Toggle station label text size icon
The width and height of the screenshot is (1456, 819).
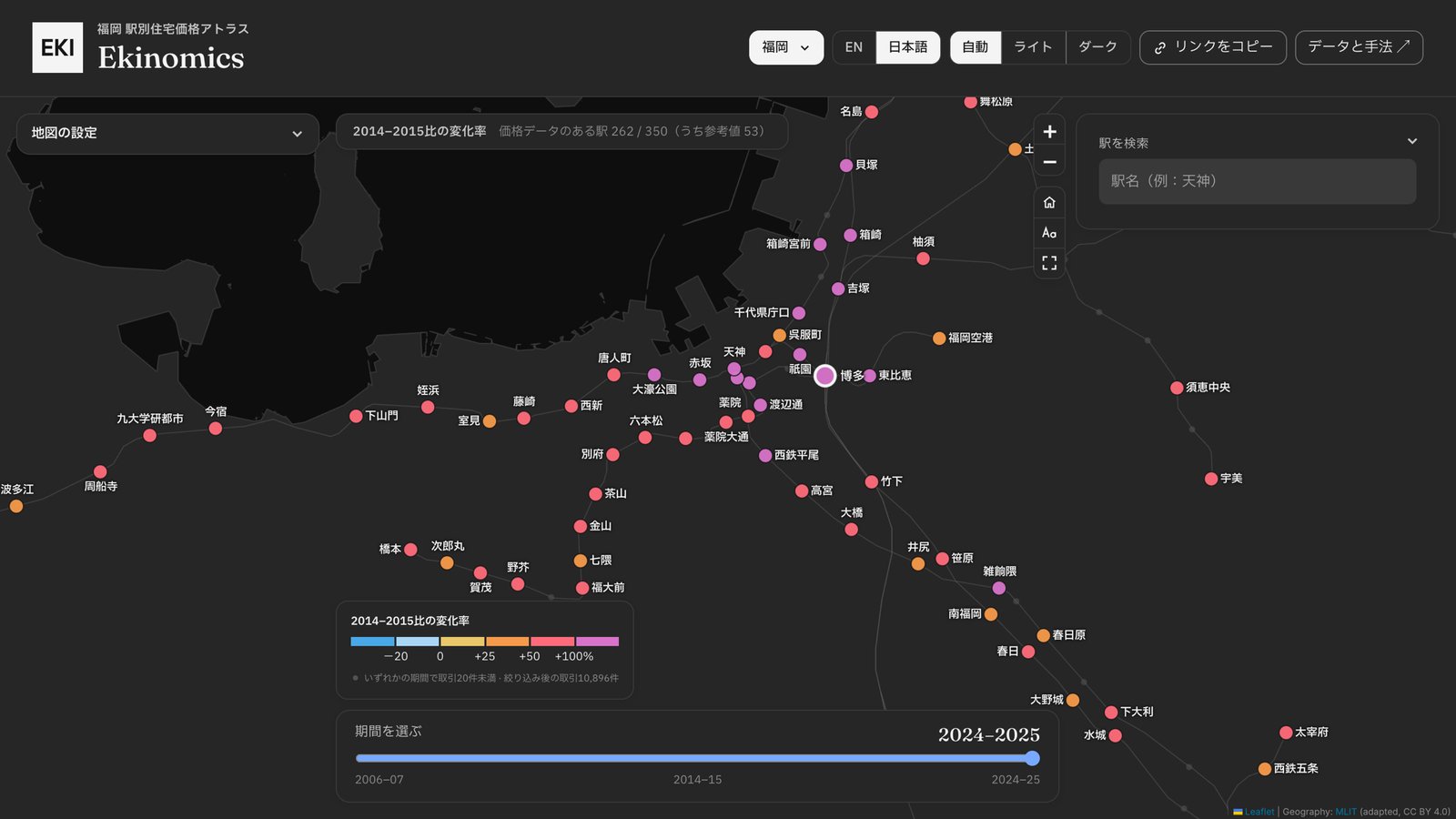click(1049, 233)
